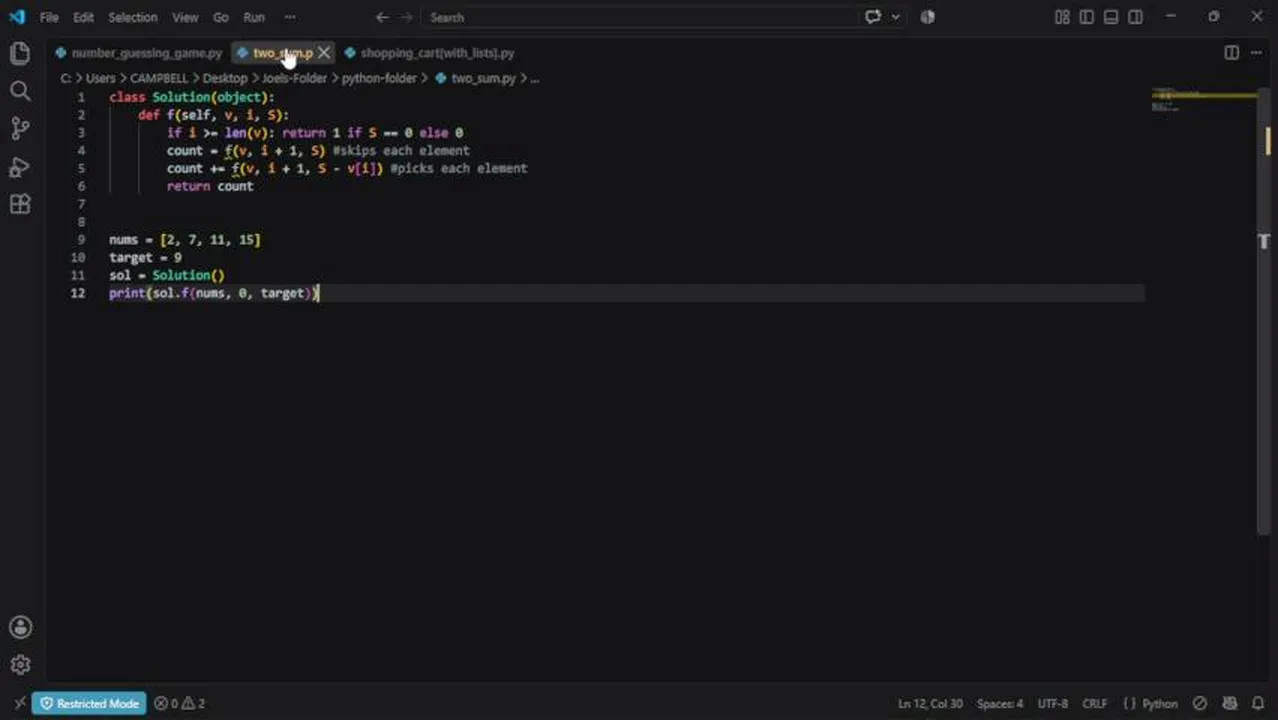Switch to number_guessing_game.py tab
1278x720 pixels.
[x=139, y=53]
